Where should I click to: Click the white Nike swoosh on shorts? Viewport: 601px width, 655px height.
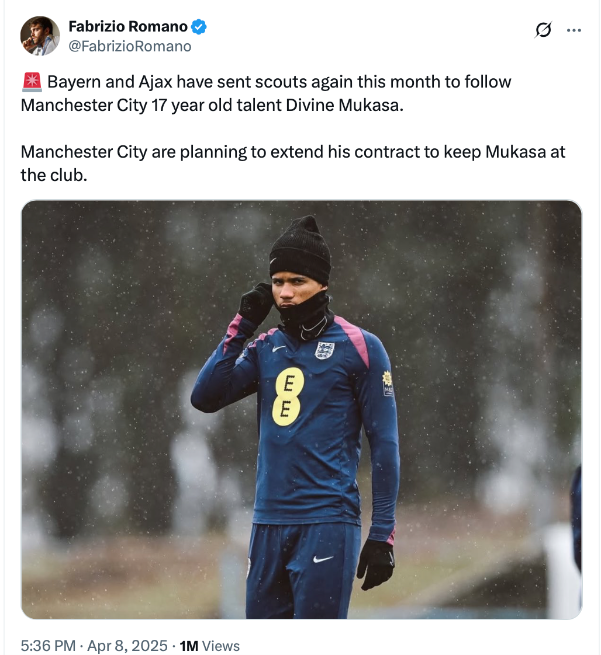(322, 559)
